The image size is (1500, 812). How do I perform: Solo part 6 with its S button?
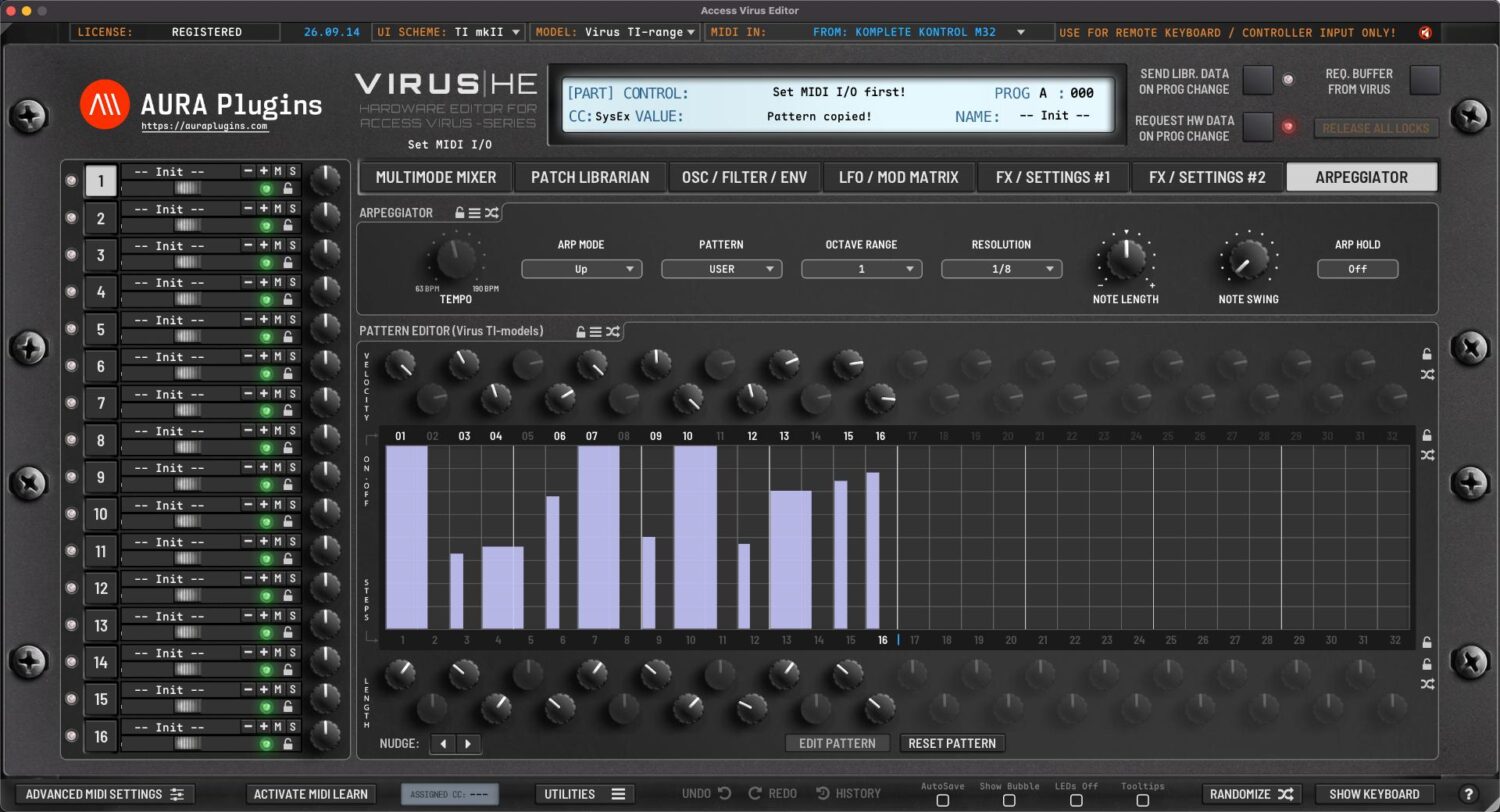(293, 356)
